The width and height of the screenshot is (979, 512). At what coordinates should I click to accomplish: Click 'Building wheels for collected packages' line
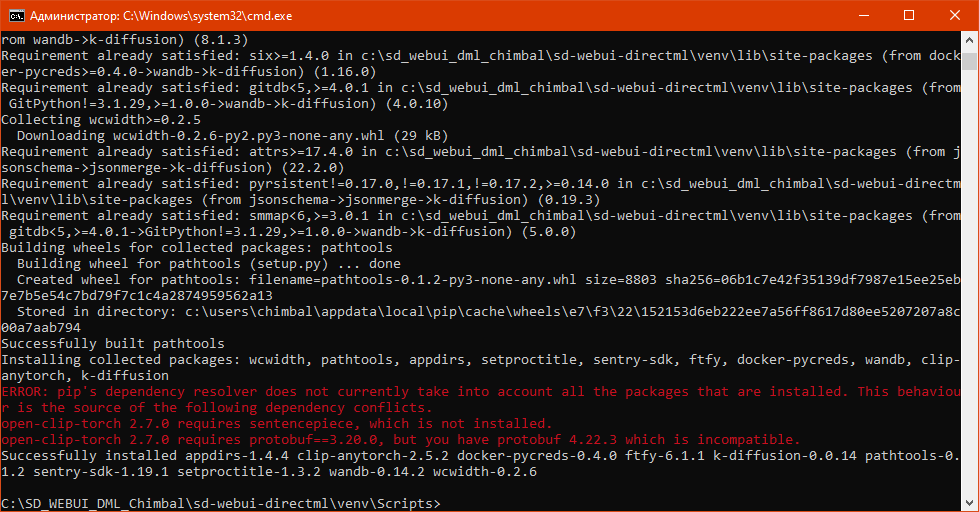point(197,247)
